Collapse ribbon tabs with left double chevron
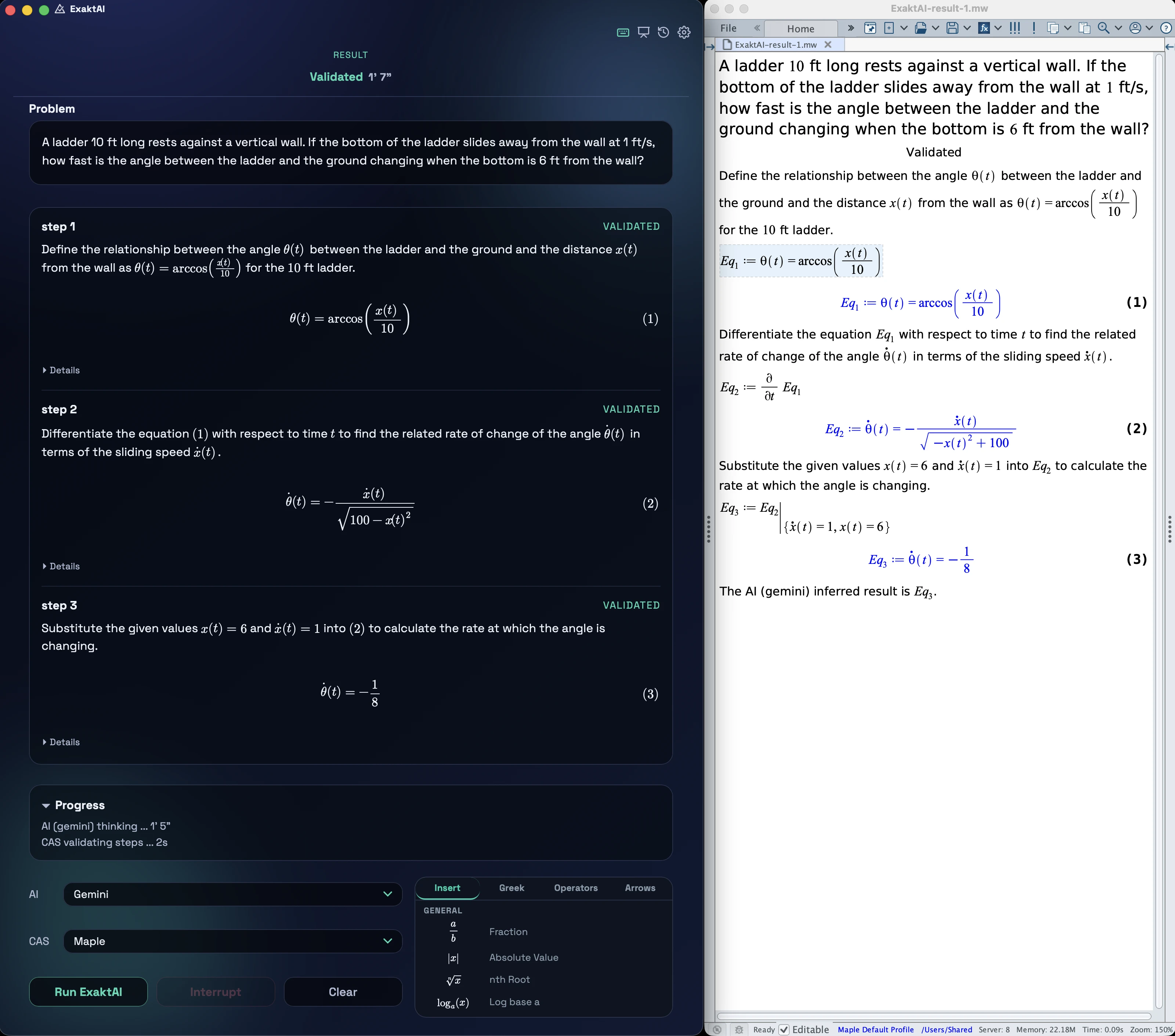 tap(757, 28)
